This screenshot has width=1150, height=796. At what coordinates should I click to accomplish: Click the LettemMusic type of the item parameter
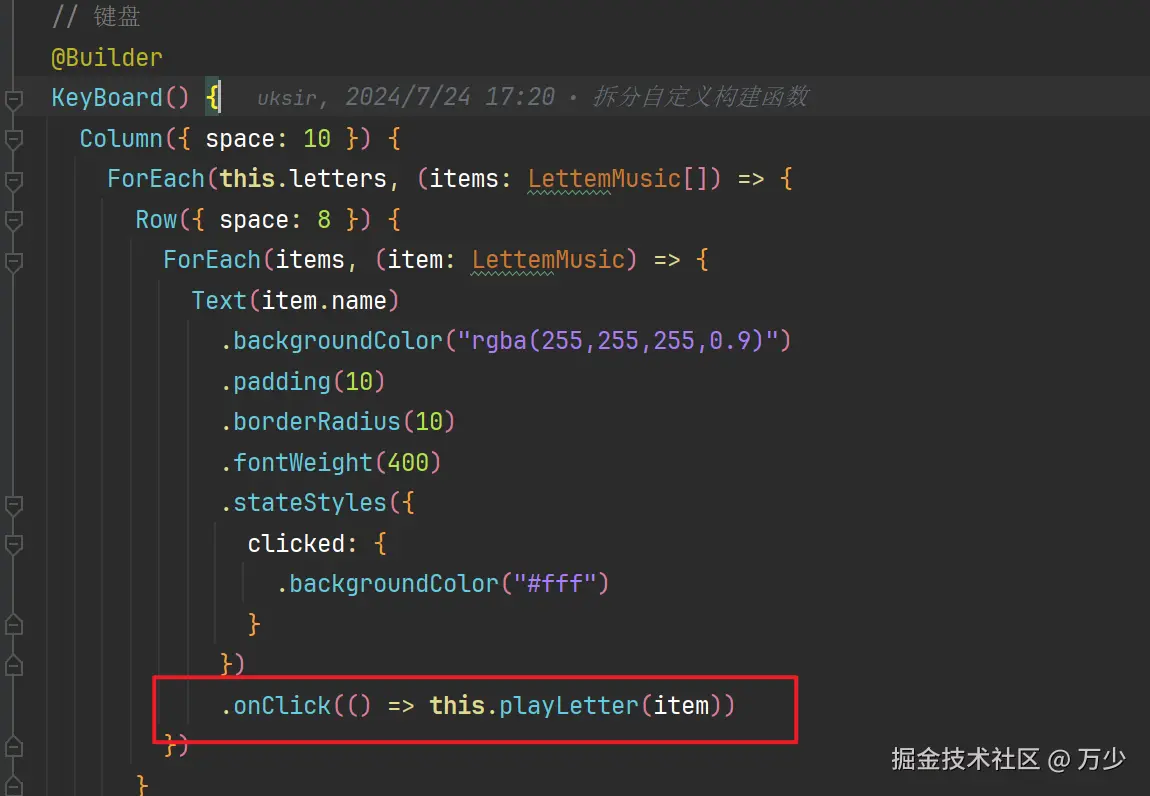coord(548,260)
